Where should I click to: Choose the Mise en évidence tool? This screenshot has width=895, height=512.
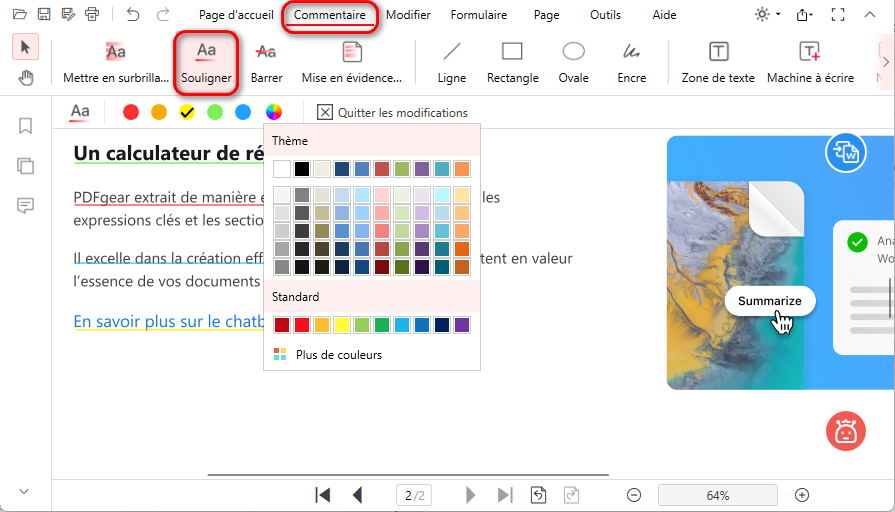click(x=352, y=63)
